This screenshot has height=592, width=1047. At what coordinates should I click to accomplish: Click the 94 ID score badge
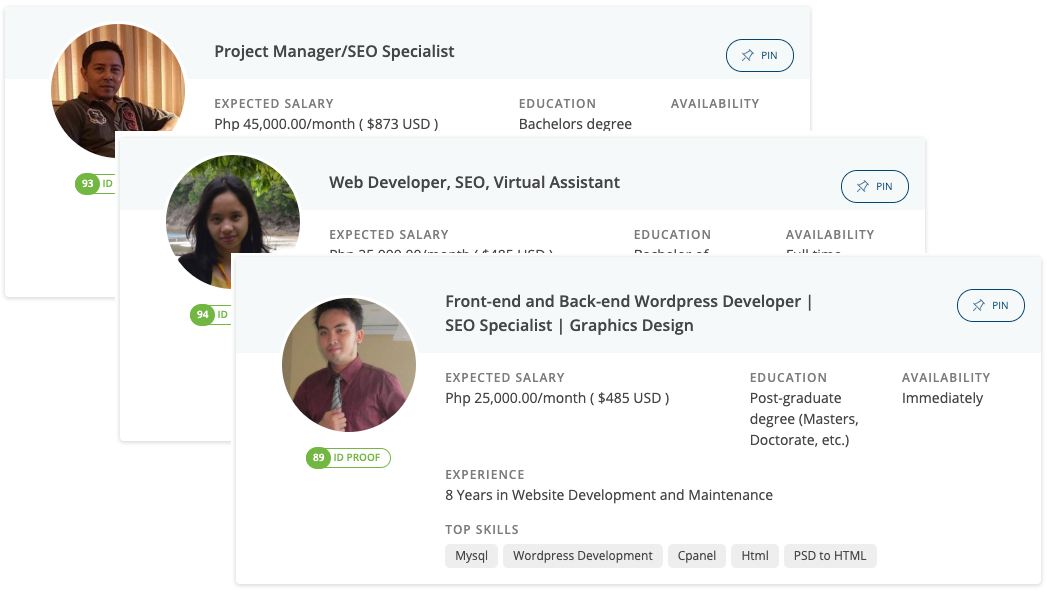click(209, 315)
